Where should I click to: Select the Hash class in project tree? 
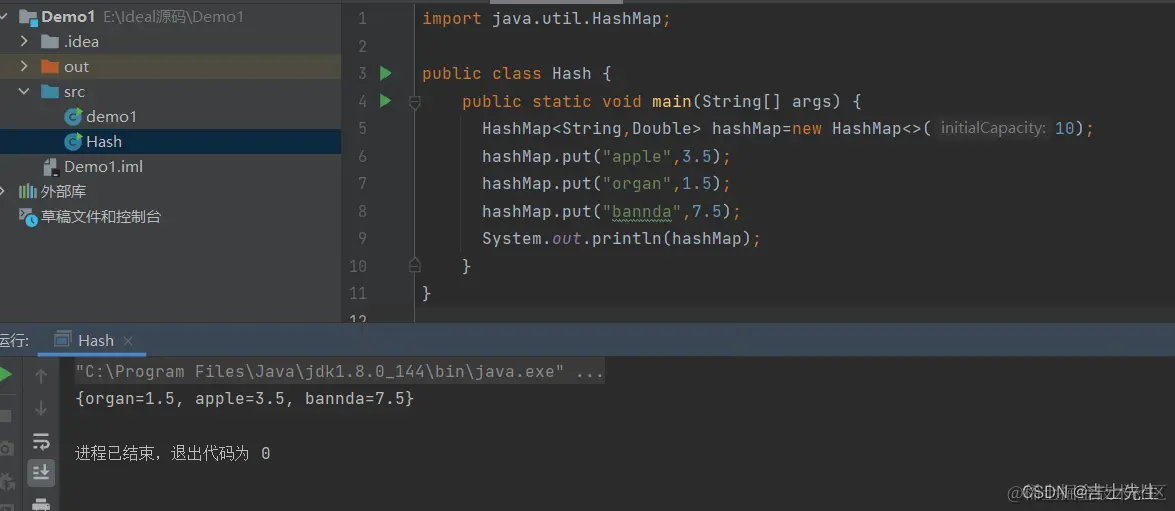[170, 141]
